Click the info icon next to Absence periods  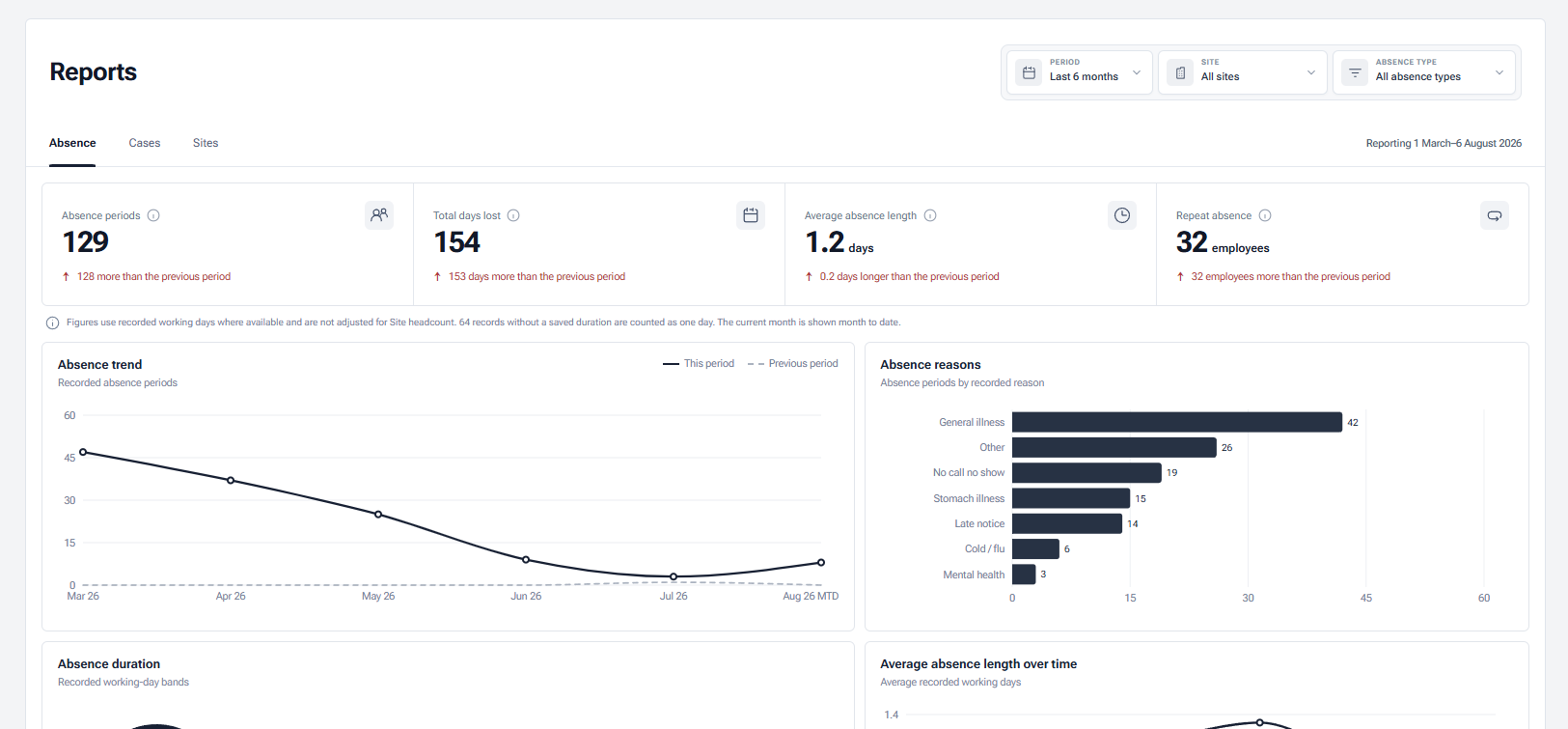click(x=153, y=215)
